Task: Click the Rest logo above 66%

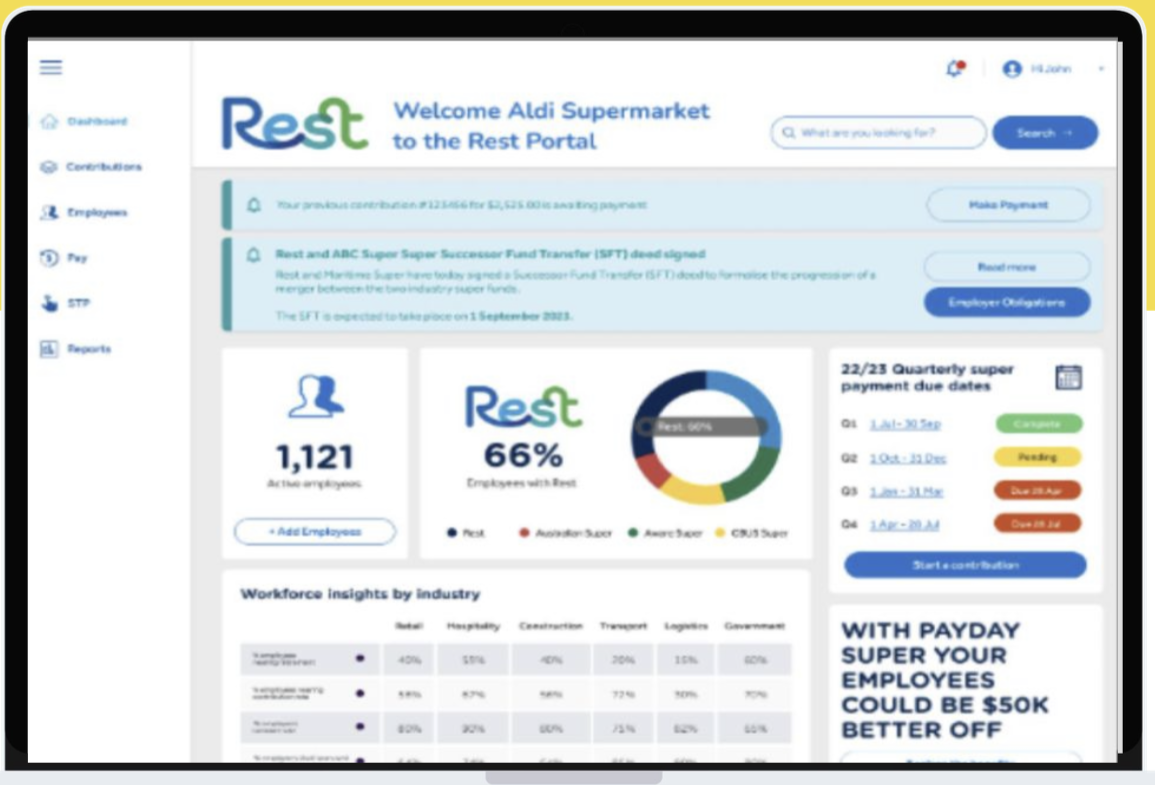Action: (524, 406)
